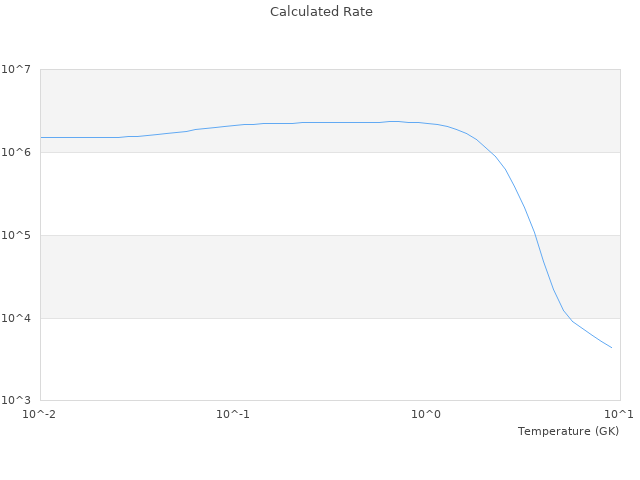The height and width of the screenshot is (480, 640).
Task: Select the 10^7 y-axis label
Action: 16,69
